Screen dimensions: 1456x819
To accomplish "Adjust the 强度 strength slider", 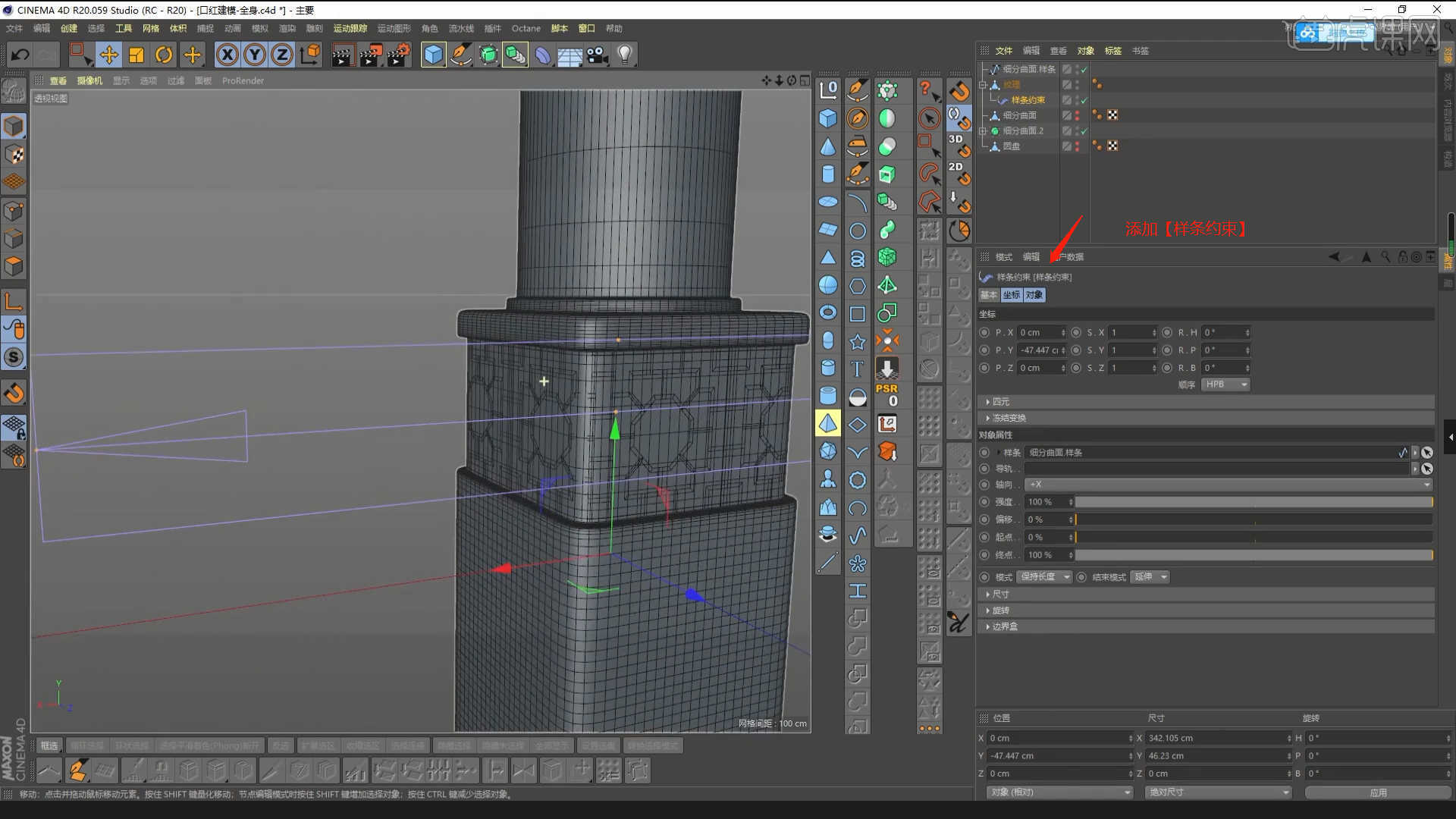I will pyautogui.click(x=1254, y=502).
